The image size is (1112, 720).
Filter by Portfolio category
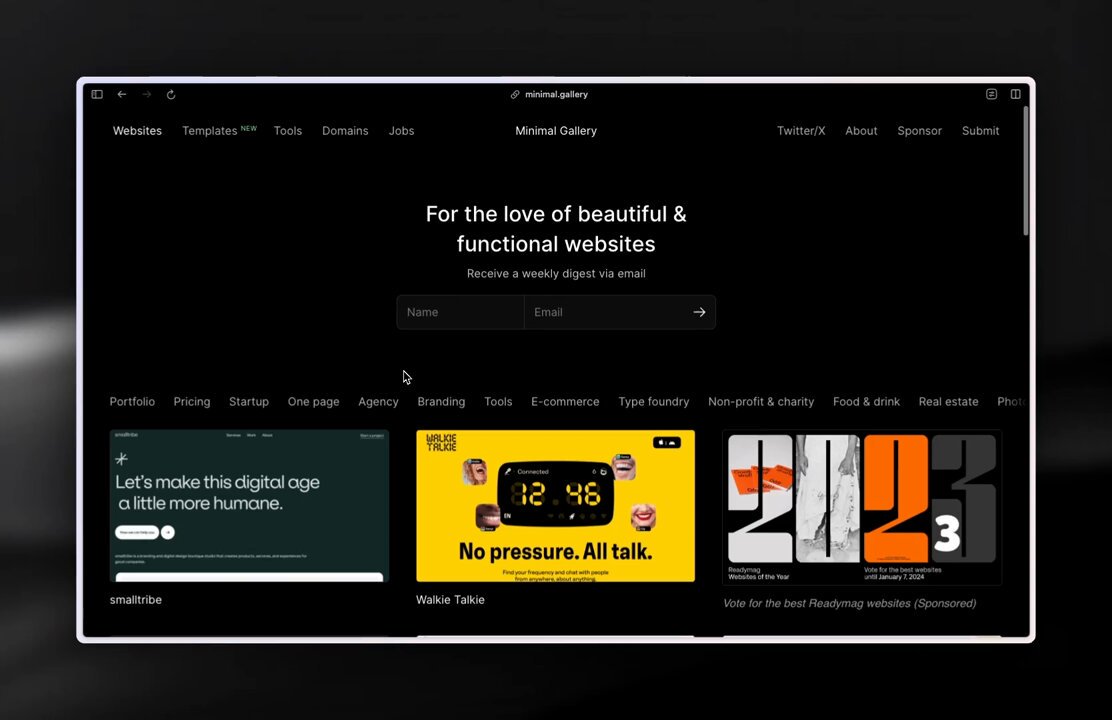(x=132, y=401)
